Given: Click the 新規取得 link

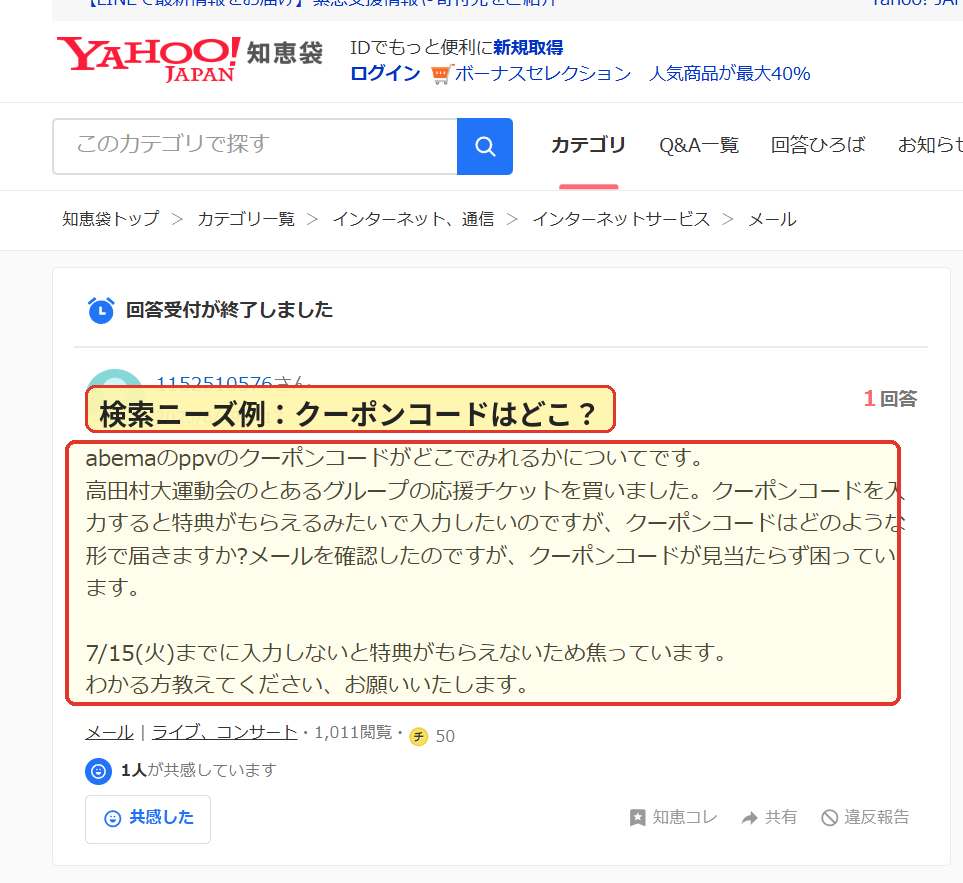Looking at the screenshot, I should tap(528, 47).
